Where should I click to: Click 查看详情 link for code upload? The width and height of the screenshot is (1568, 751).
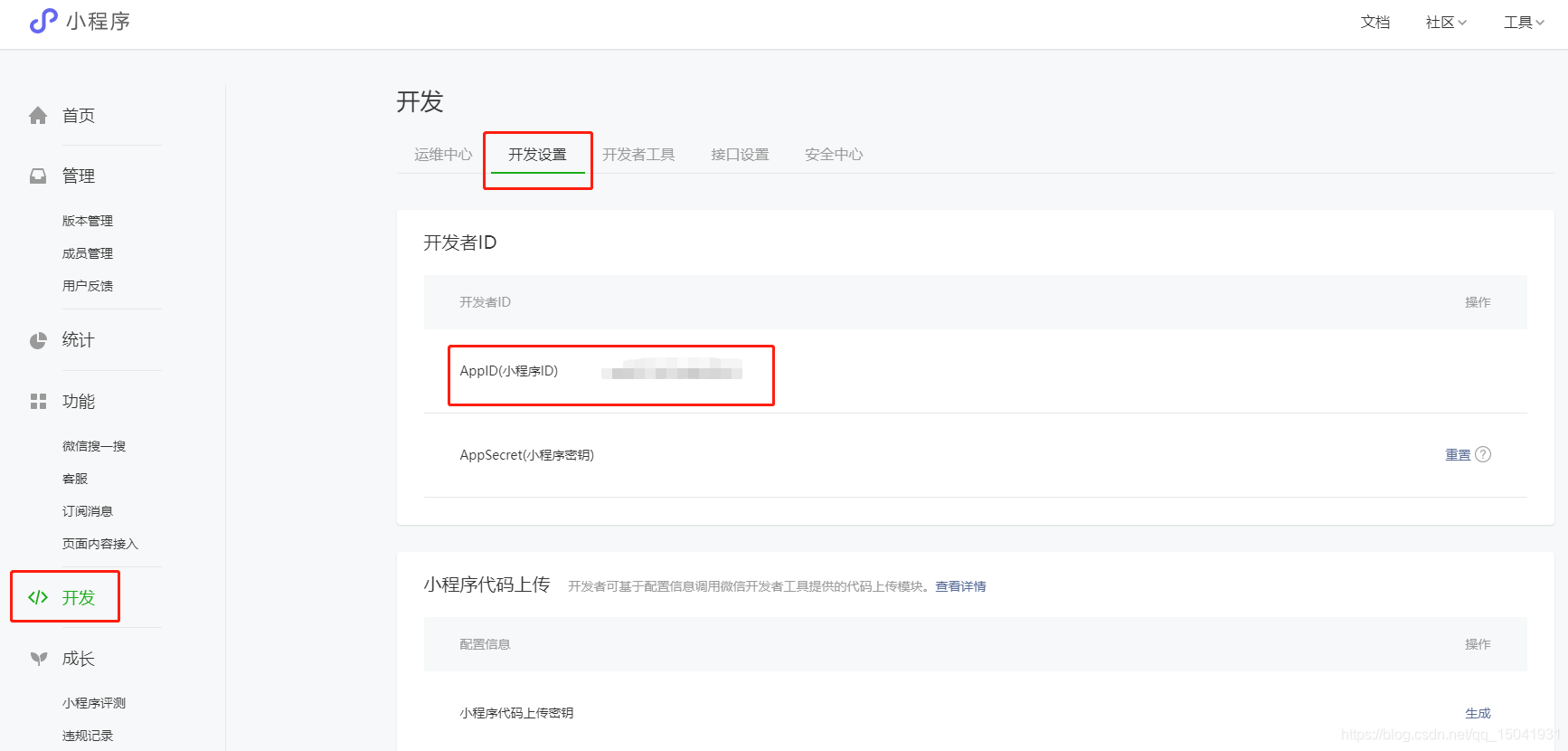click(960, 586)
